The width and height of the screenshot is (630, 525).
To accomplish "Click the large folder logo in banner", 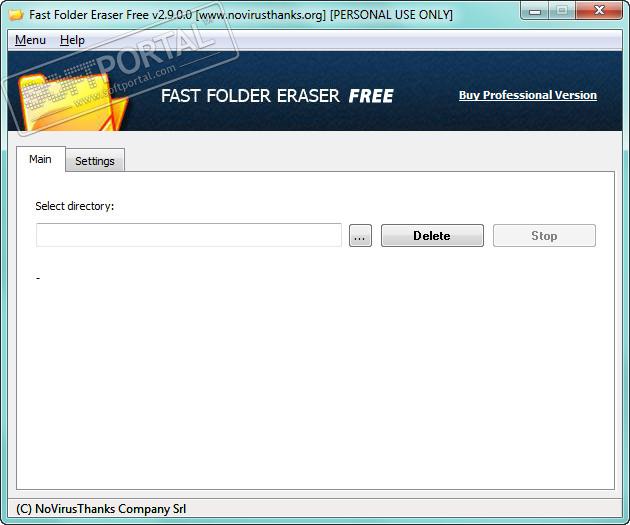I will (x=72, y=102).
